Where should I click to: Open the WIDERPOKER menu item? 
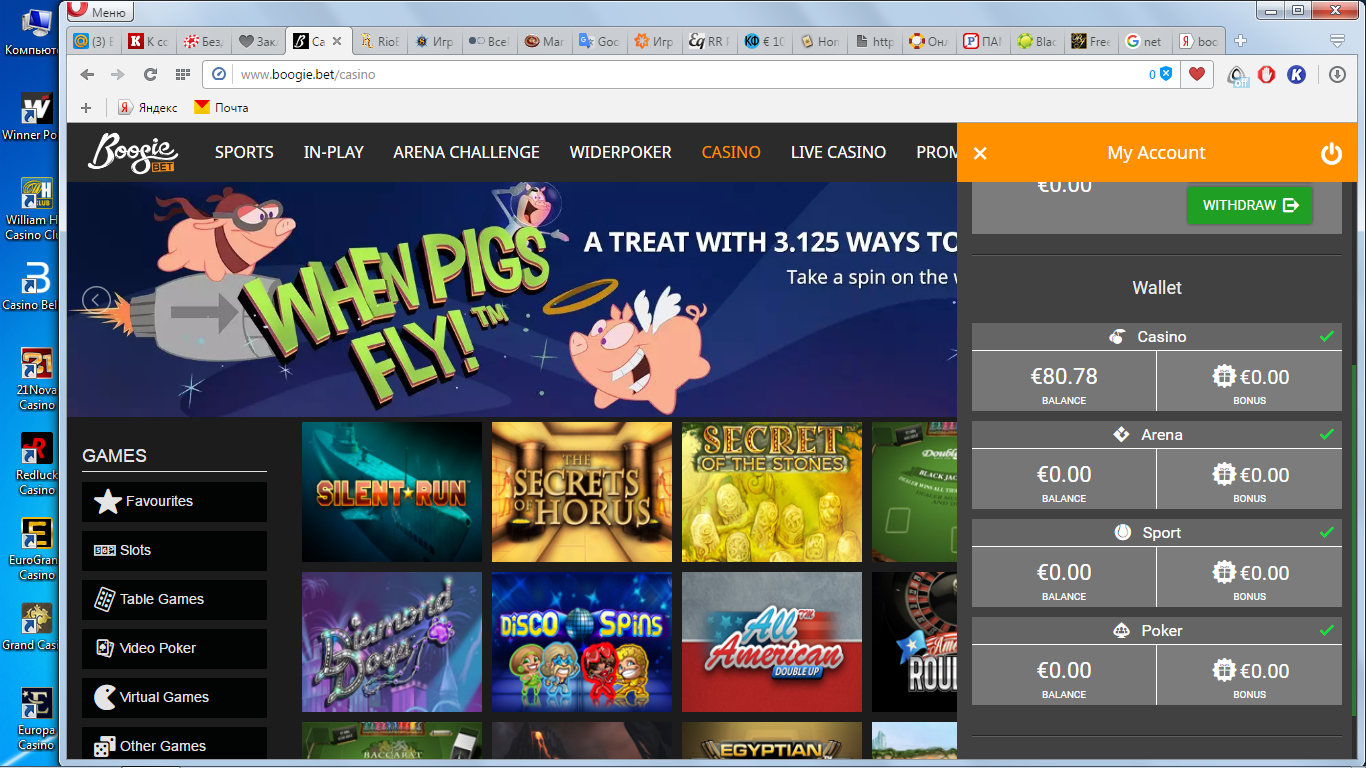pyautogui.click(x=621, y=152)
